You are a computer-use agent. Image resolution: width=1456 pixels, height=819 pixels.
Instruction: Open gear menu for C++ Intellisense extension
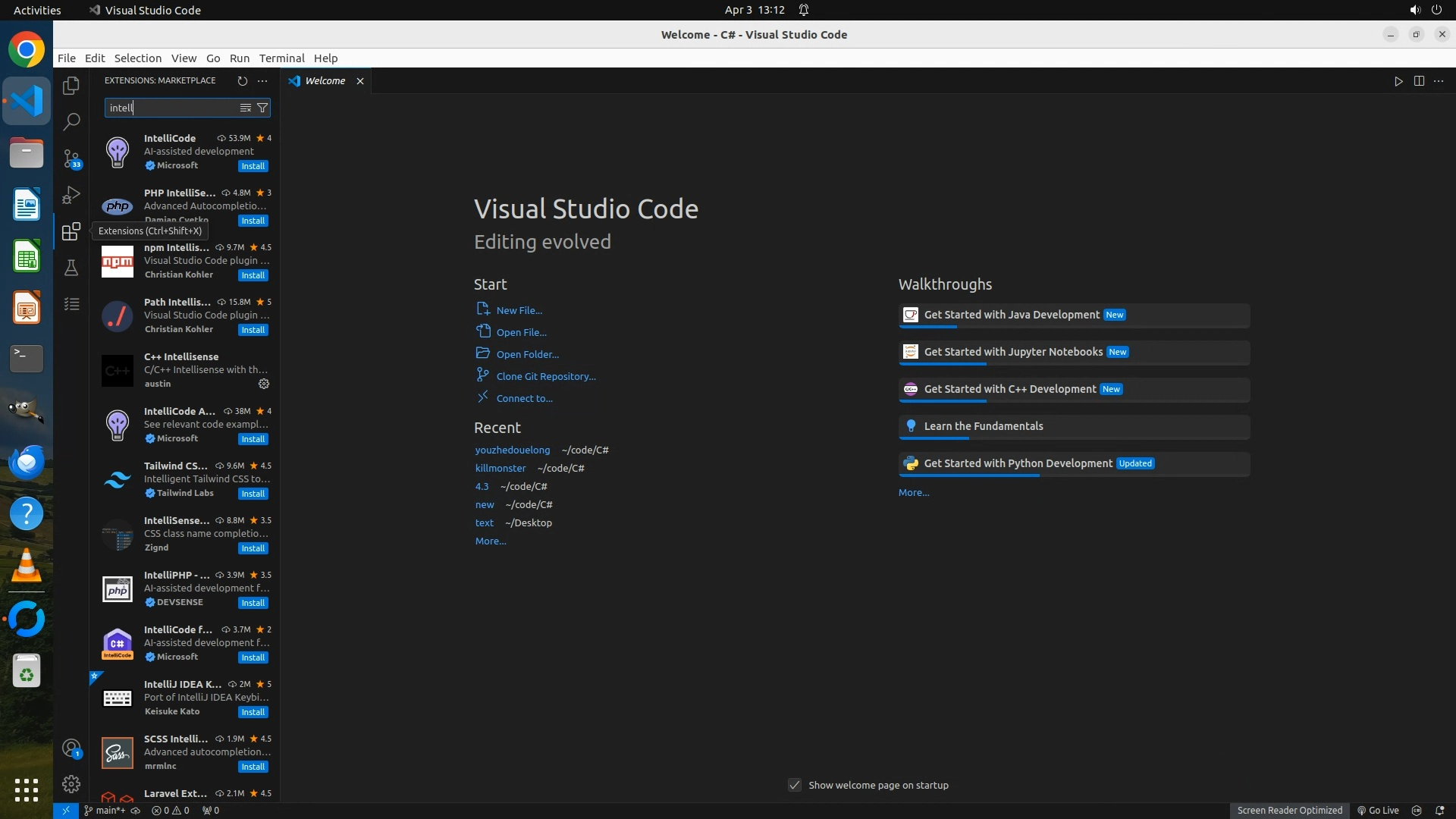click(x=264, y=384)
